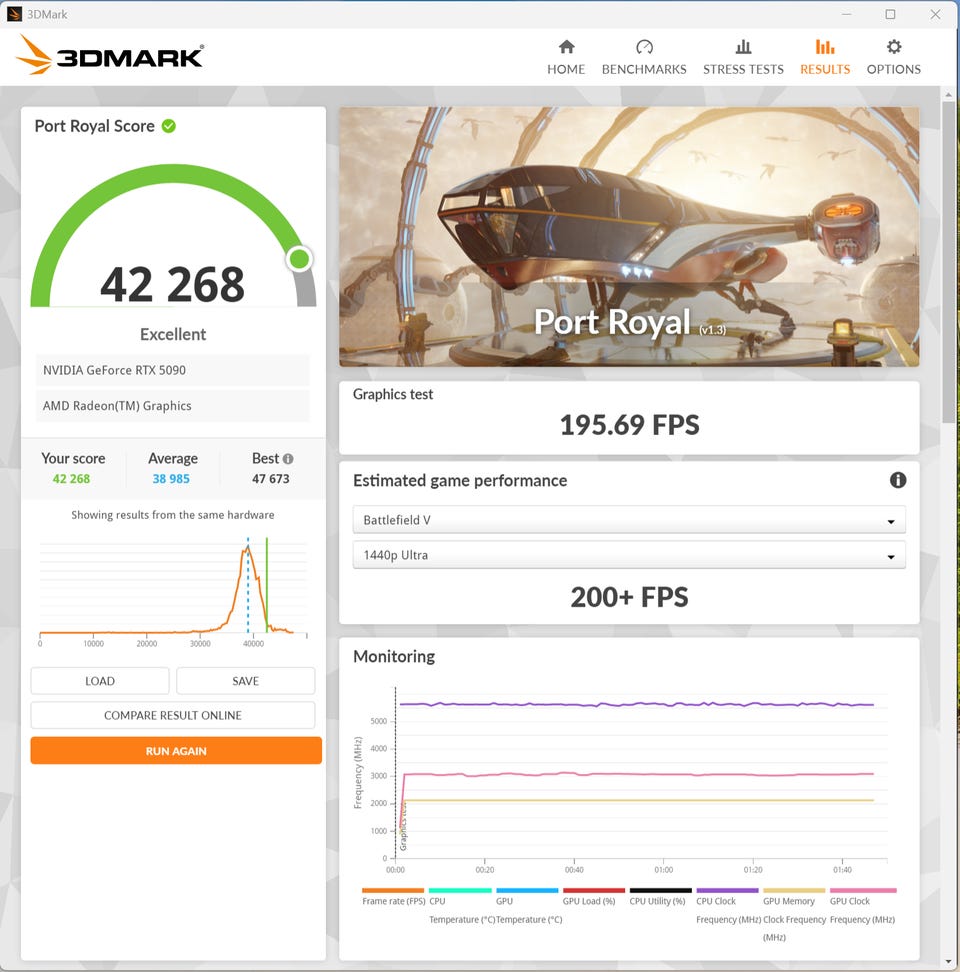The width and height of the screenshot is (960, 972).
Task: Toggle GPU Clock Frequency legend swatch
Action: click(x=863, y=890)
